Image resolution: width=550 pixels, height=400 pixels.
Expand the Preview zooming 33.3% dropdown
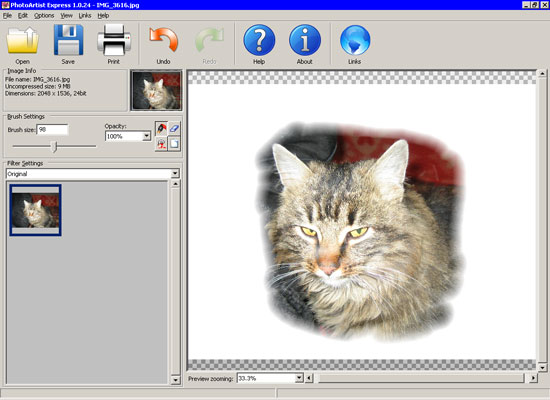(x=299, y=378)
